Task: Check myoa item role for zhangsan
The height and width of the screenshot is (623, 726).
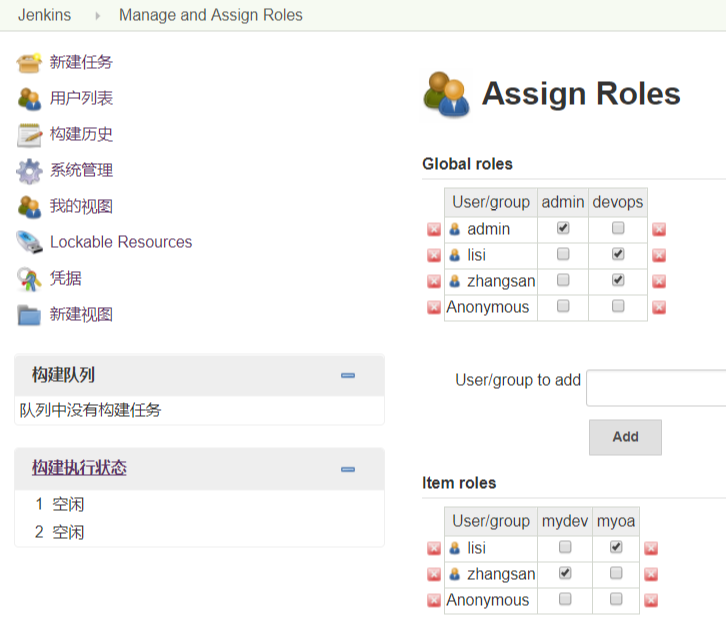Action: click(616, 573)
